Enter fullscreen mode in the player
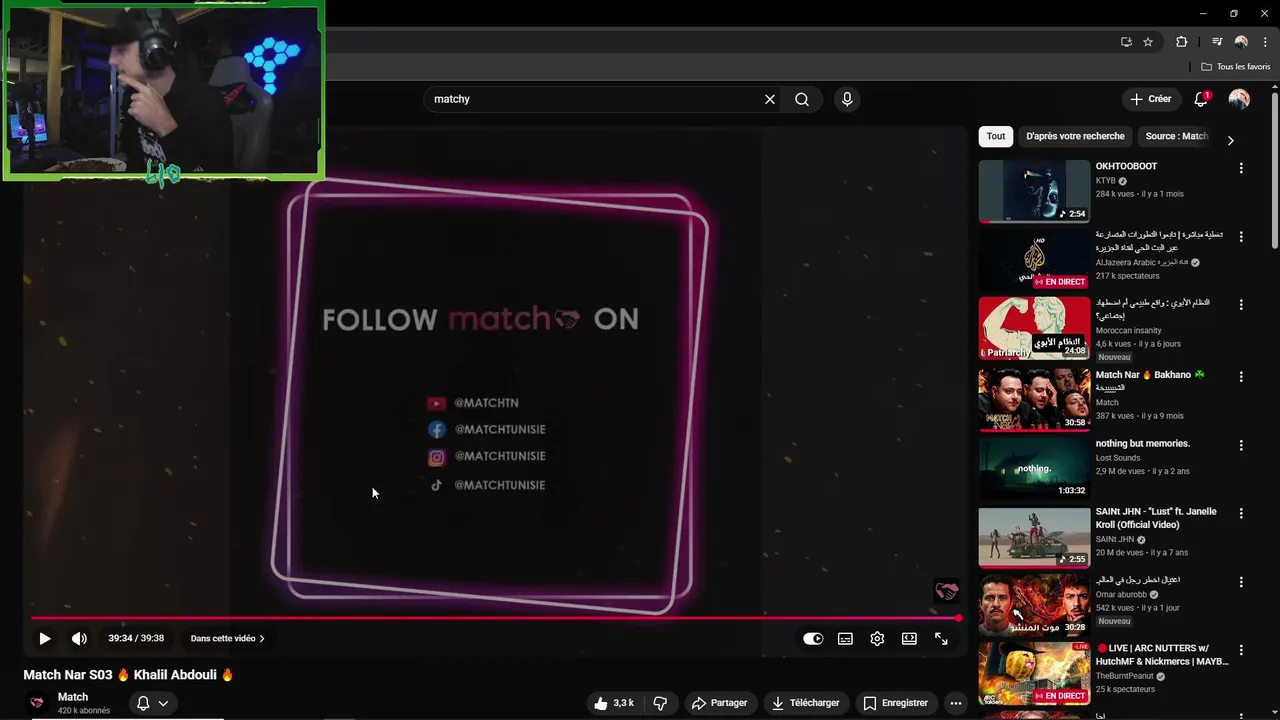The height and width of the screenshot is (720, 1280). (x=941, y=639)
